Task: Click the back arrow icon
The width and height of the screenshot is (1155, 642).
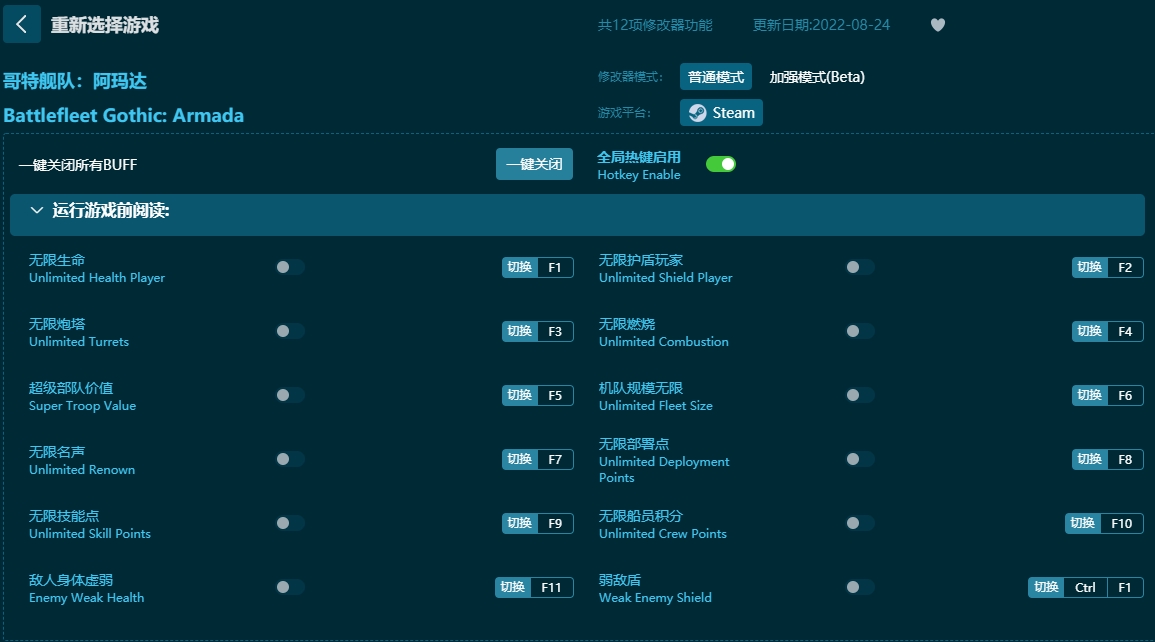Action: pos(22,24)
